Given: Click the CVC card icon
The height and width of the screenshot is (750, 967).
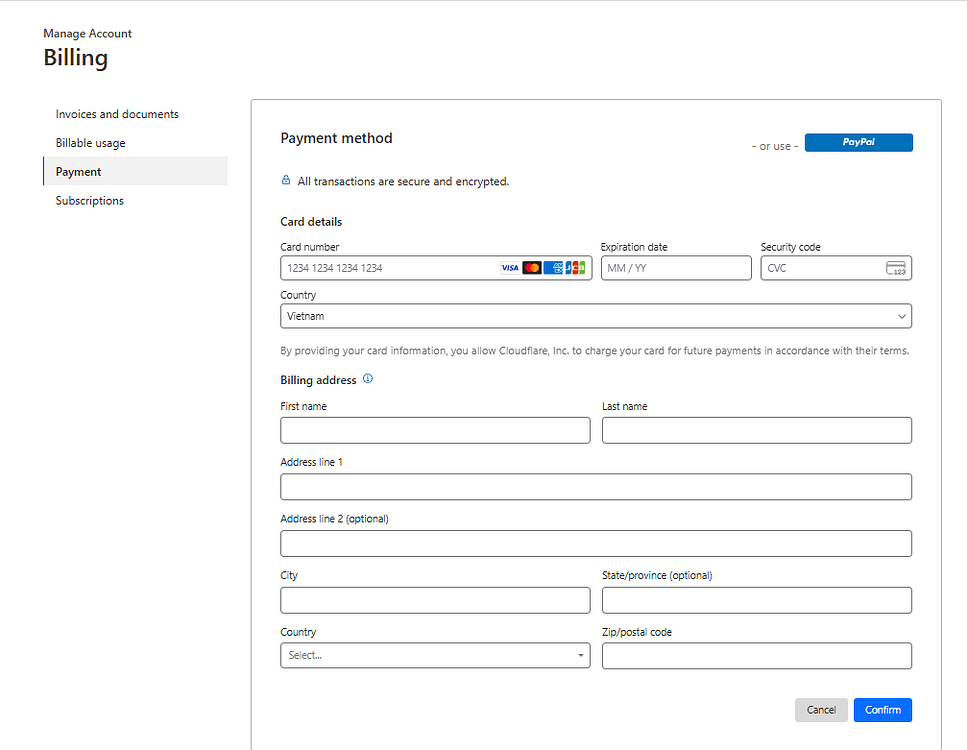Looking at the screenshot, I should [895, 268].
